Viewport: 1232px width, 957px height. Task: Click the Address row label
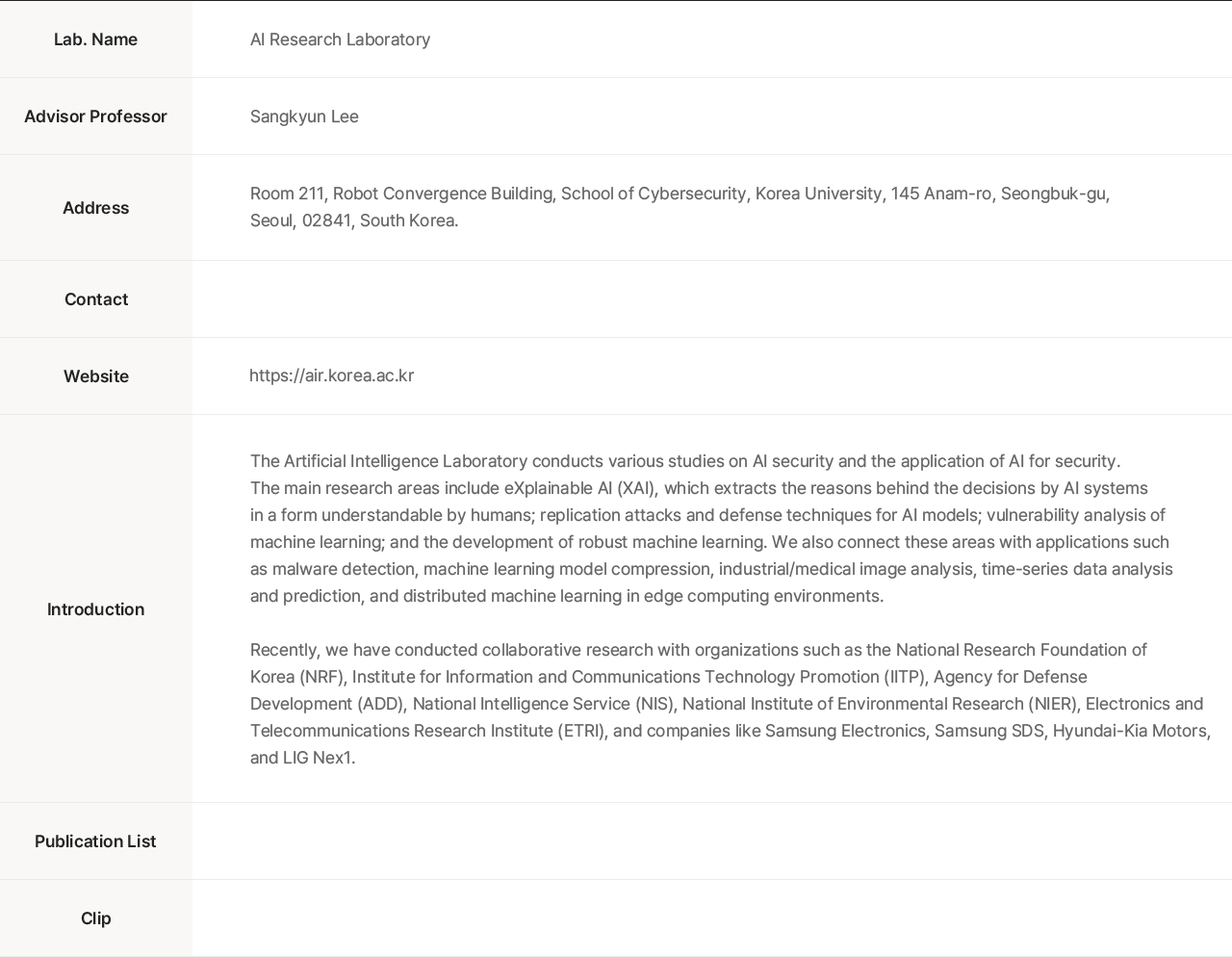(95, 208)
